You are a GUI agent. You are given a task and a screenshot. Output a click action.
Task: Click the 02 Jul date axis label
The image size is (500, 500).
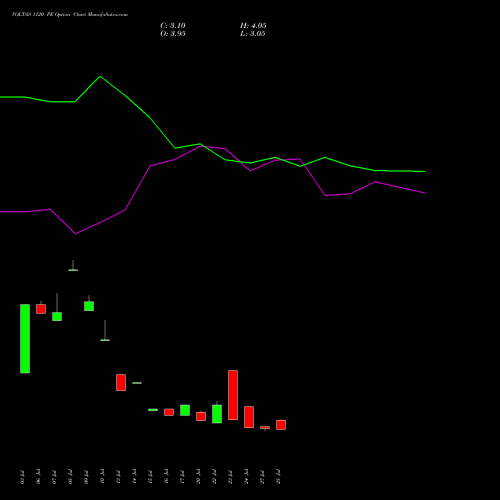point(22,477)
